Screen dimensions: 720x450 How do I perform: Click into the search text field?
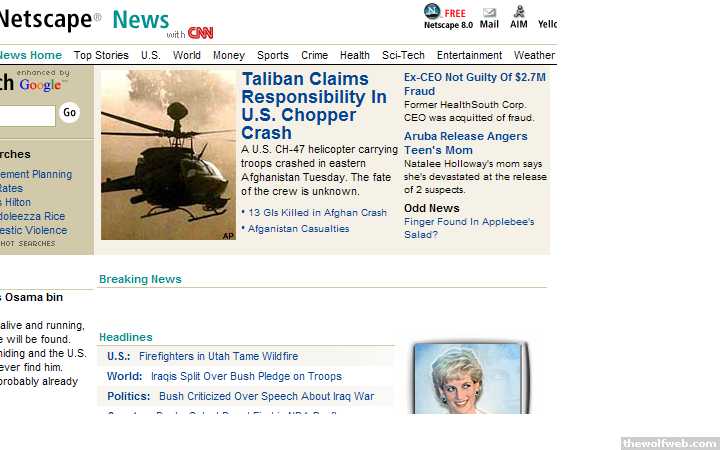coord(27,116)
